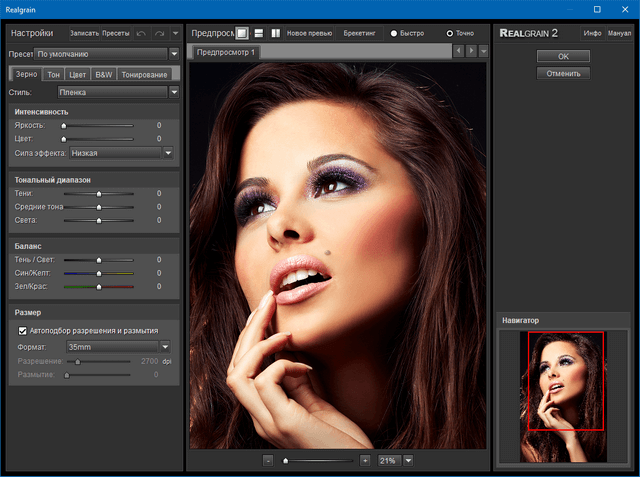Click the Навигатор thumbnail preview

coord(563,396)
